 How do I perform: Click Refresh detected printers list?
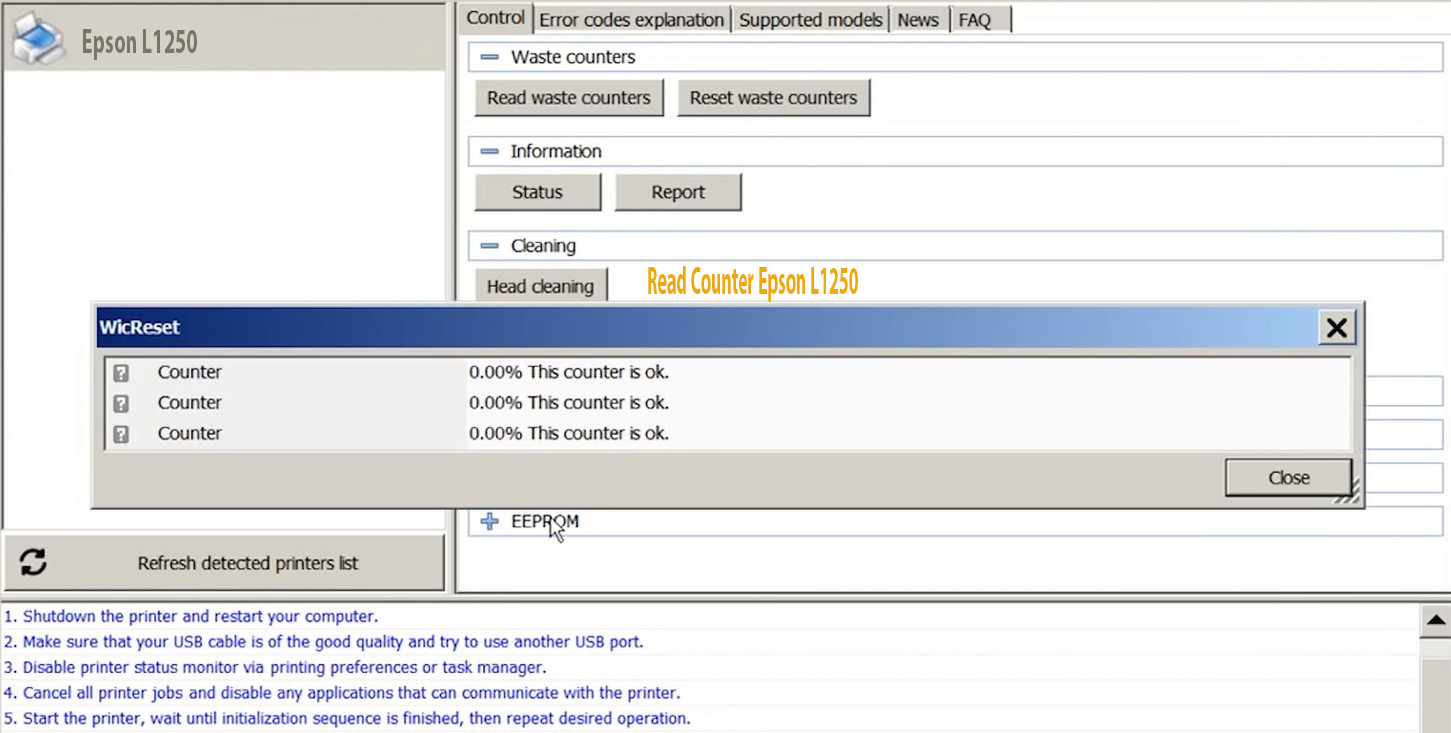(x=224, y=563)
